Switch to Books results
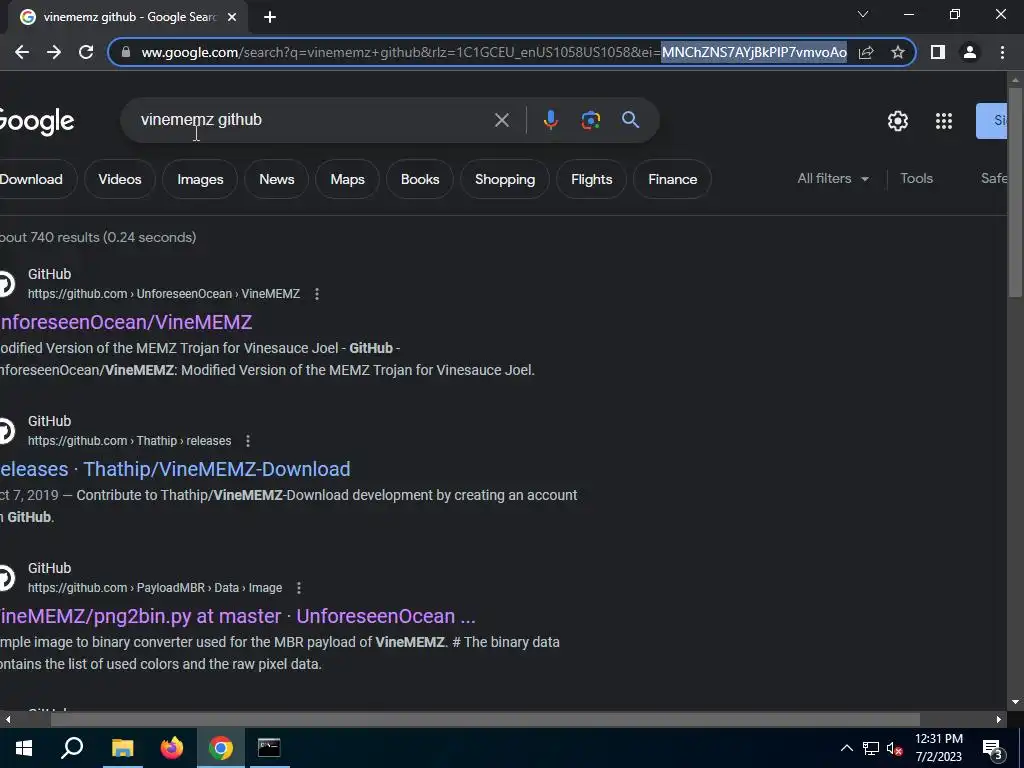 (x=420, y=179)
